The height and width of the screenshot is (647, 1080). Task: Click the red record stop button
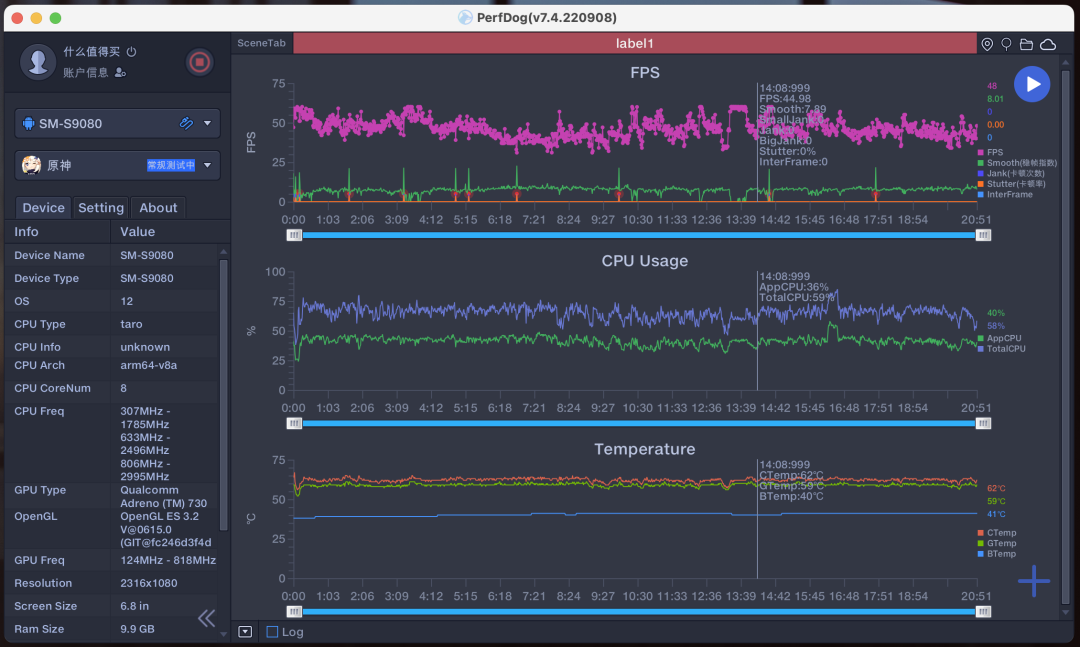click(200, 62)
